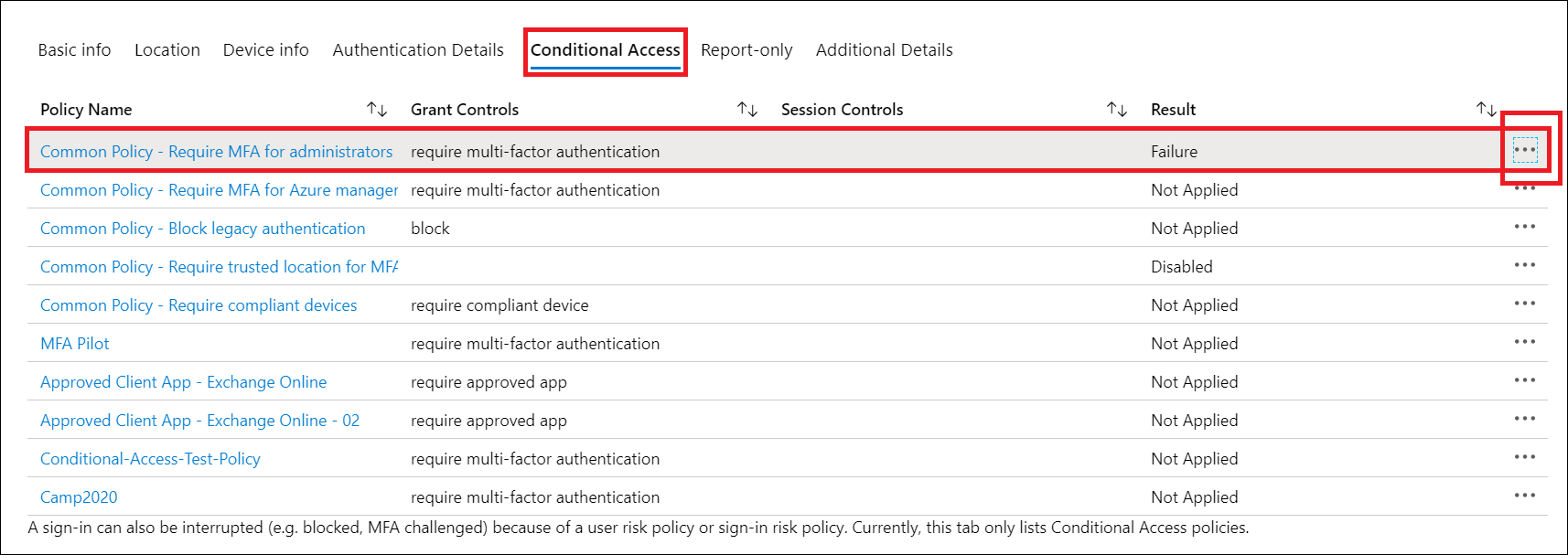
Task: Switch to the Authentication Details tab
Action: pyautogui.click(x=417, y=49)
